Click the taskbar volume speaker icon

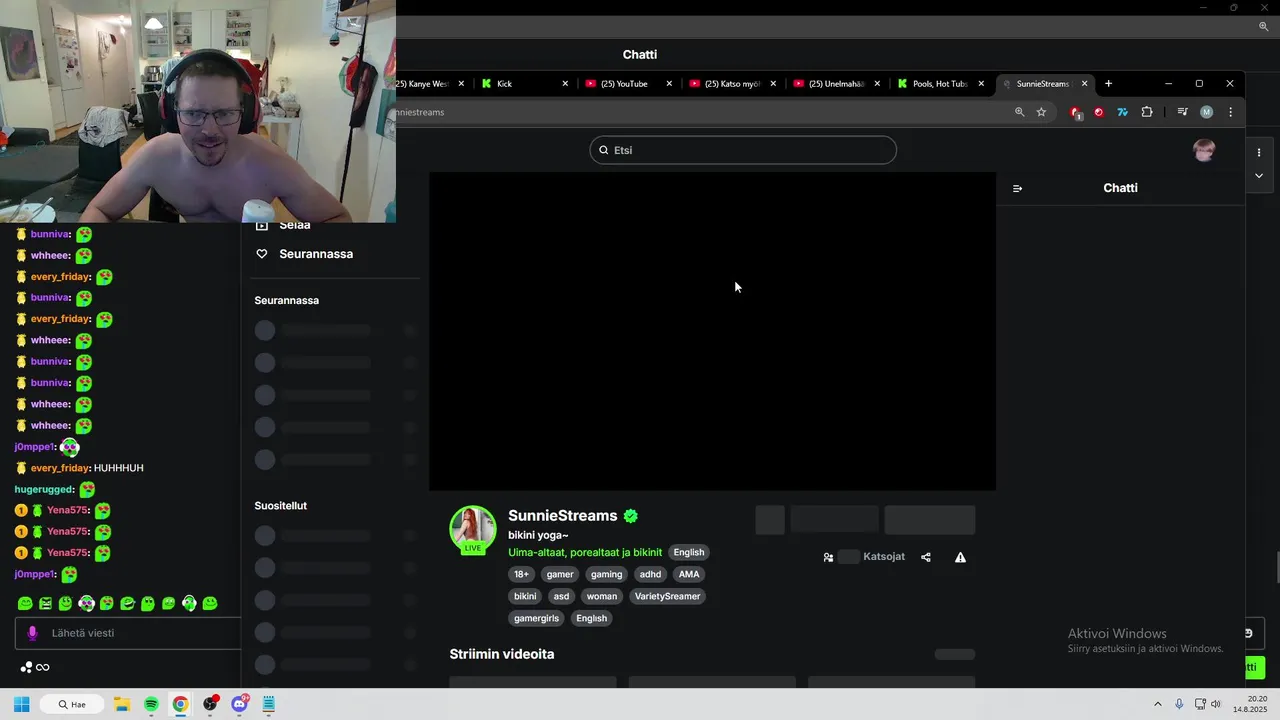[x=1216, y=704]
